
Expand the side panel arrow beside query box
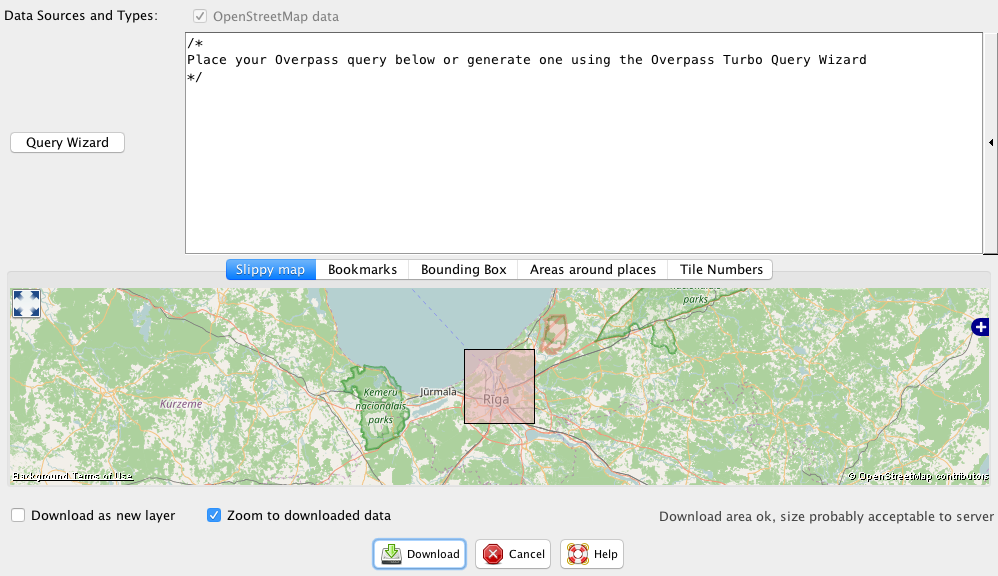[x=990, y=143]
